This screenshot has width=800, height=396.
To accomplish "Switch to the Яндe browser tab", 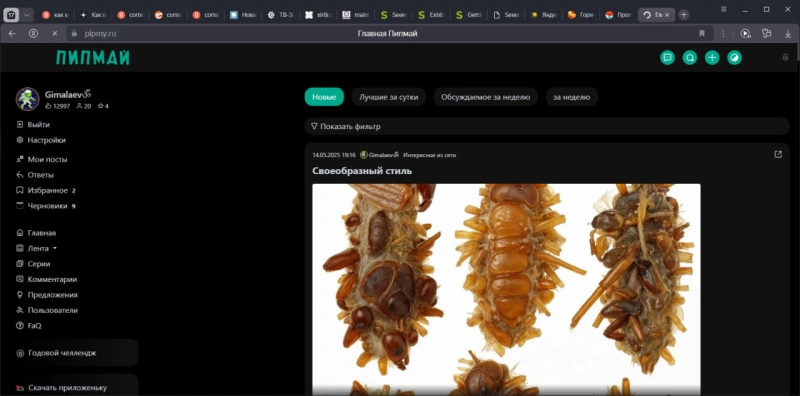I will [543, 15].
